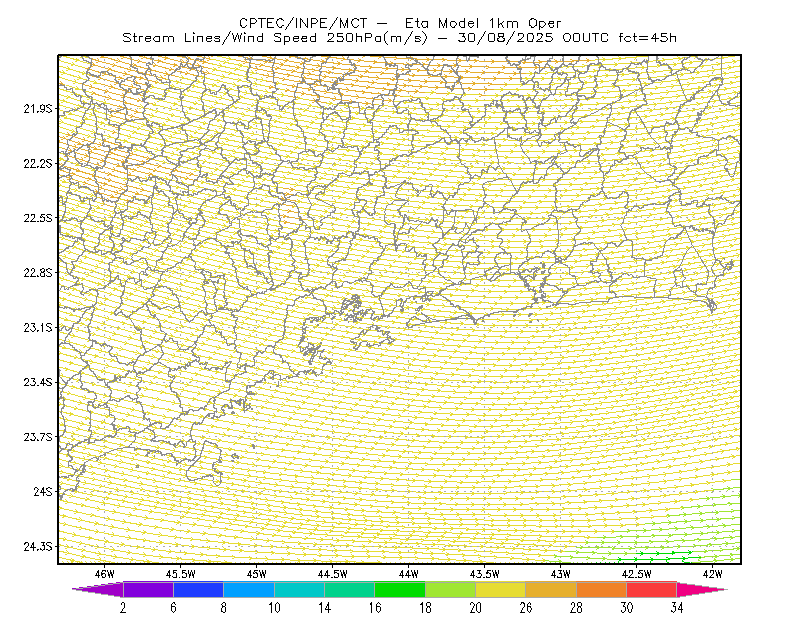
Task: Click the 44W longitude label
Action: pyautogui.click(x=409, y=574)
